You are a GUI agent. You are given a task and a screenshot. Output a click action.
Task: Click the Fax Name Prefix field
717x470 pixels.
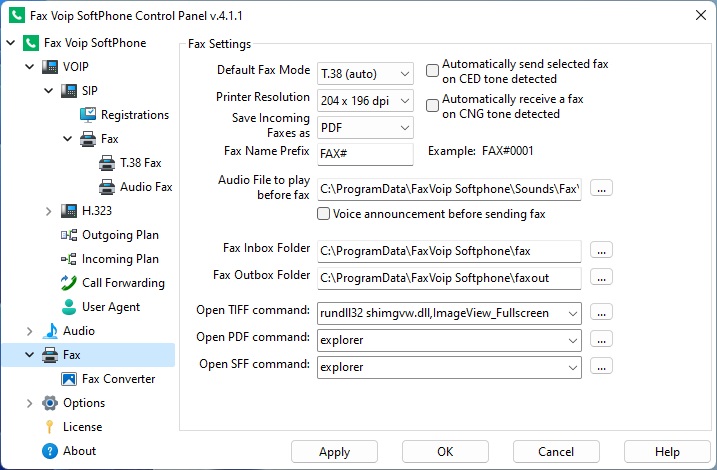coord(365,154)
